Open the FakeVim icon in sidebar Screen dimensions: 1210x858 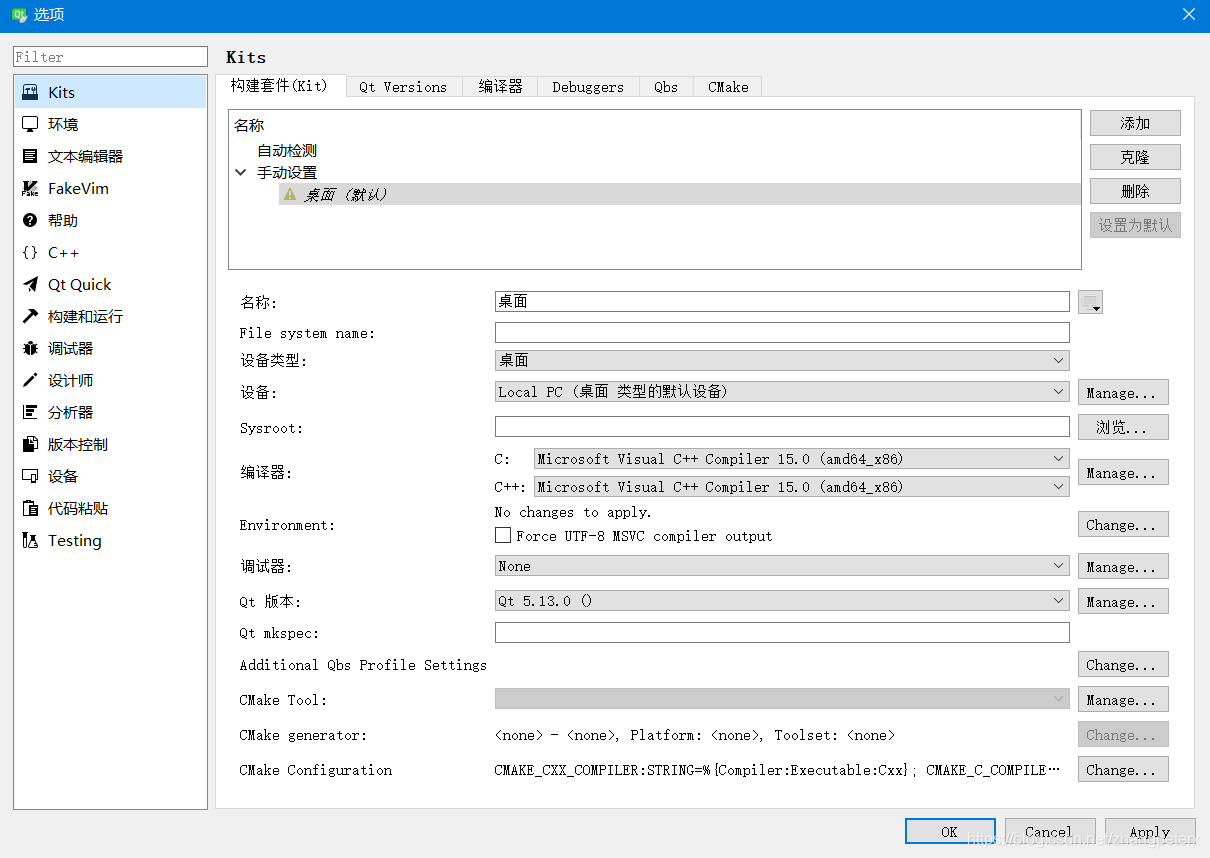click(30, 188)
